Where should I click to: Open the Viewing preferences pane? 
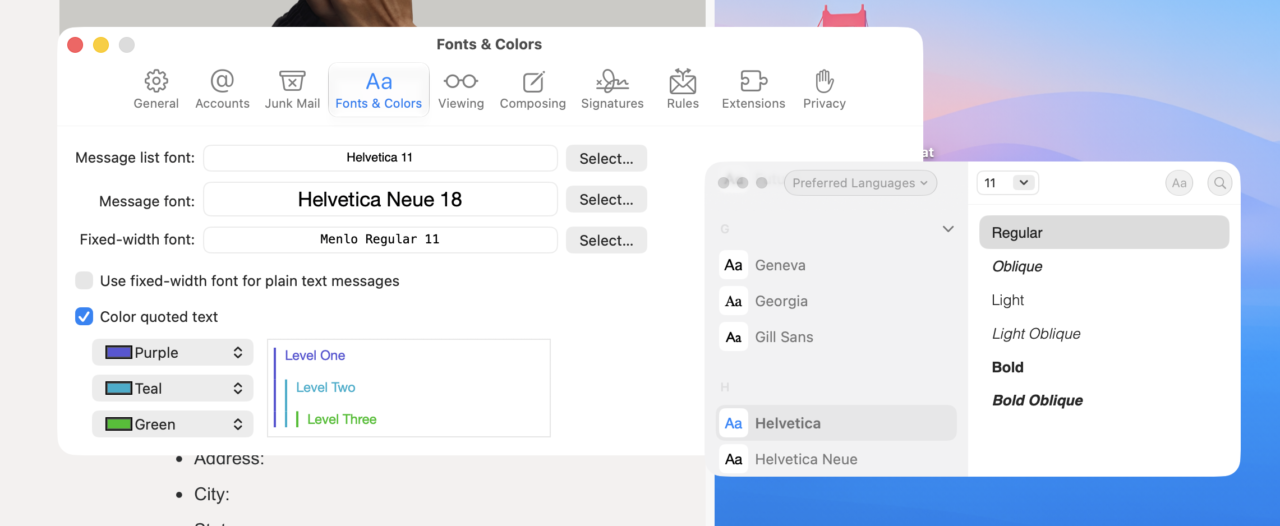pyautogui.click(x=461, y=90)
